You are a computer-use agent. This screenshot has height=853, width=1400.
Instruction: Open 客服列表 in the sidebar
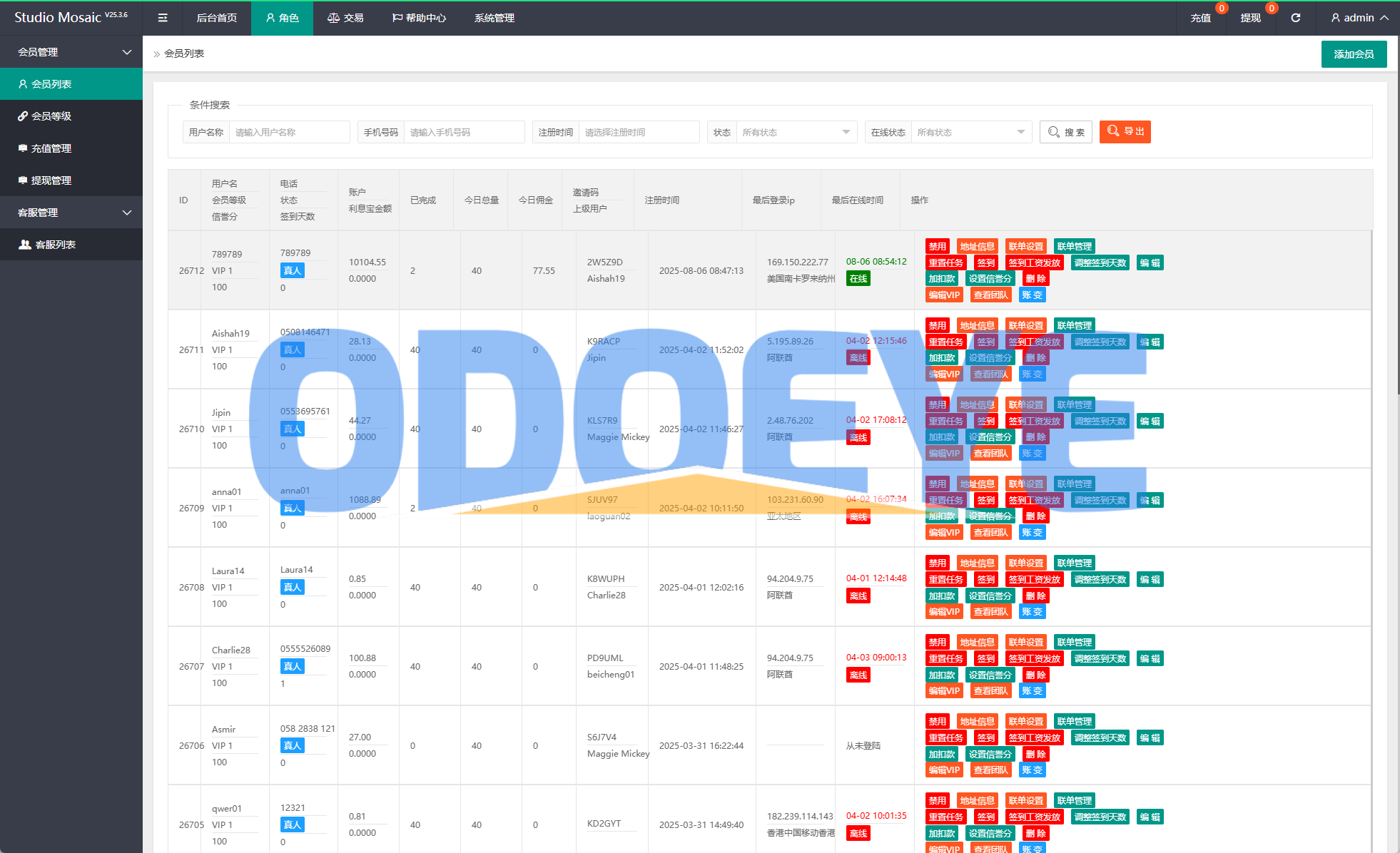pyautogui.click(x=56, y=245)
